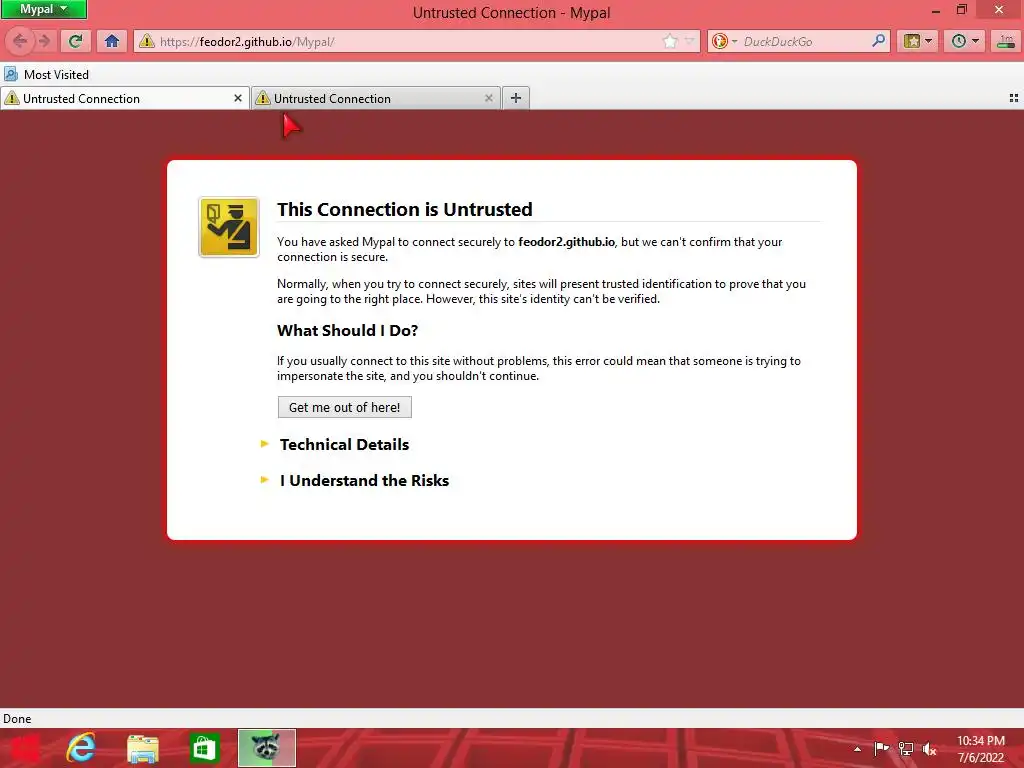This screenshot has height=768, width=1024.
Task: Close the first Untrusted Connection tab
Action: (238, 99)
